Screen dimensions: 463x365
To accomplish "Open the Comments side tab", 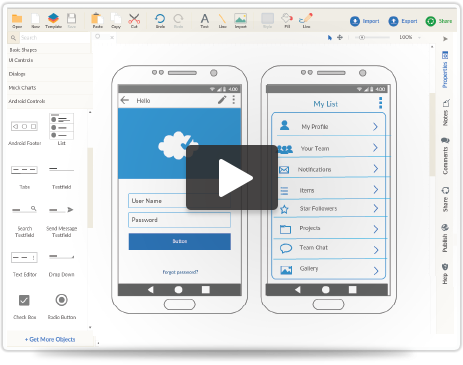I will pos(445,156).
